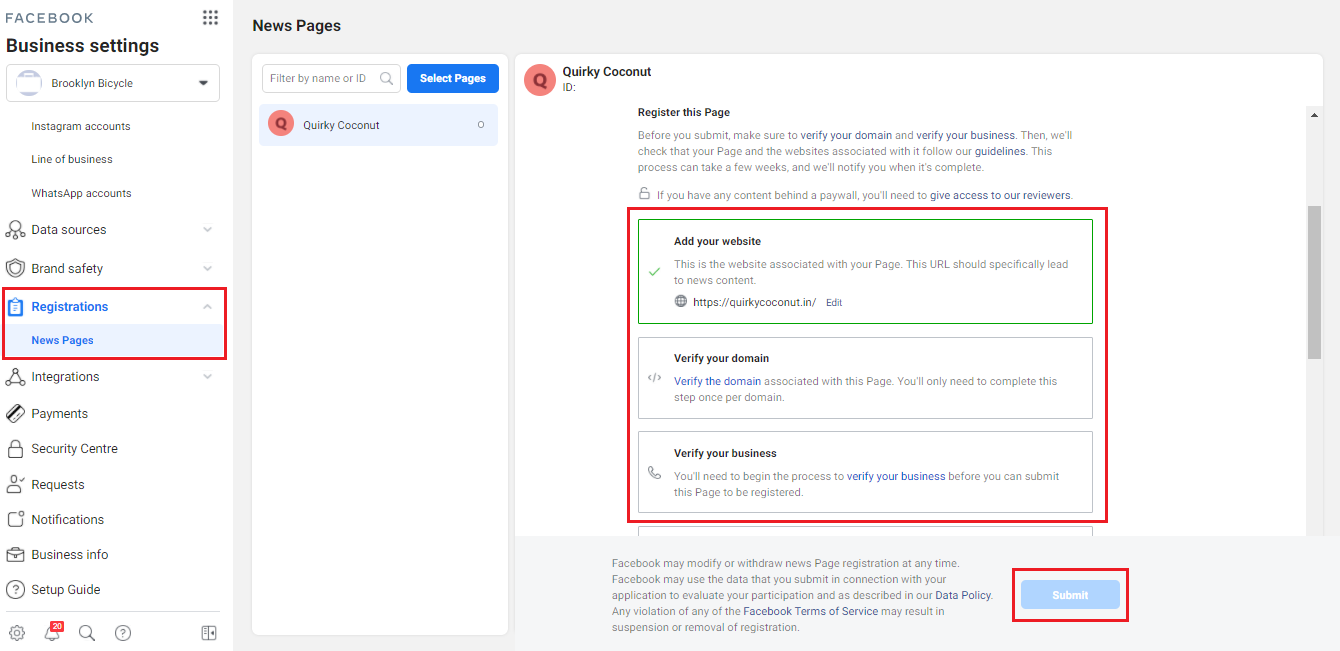Image resolution: width=1340 pixels, height=651 pixels.
Task: Click the status circle on Quirky Coconut row
Action: tap(481, 125)
